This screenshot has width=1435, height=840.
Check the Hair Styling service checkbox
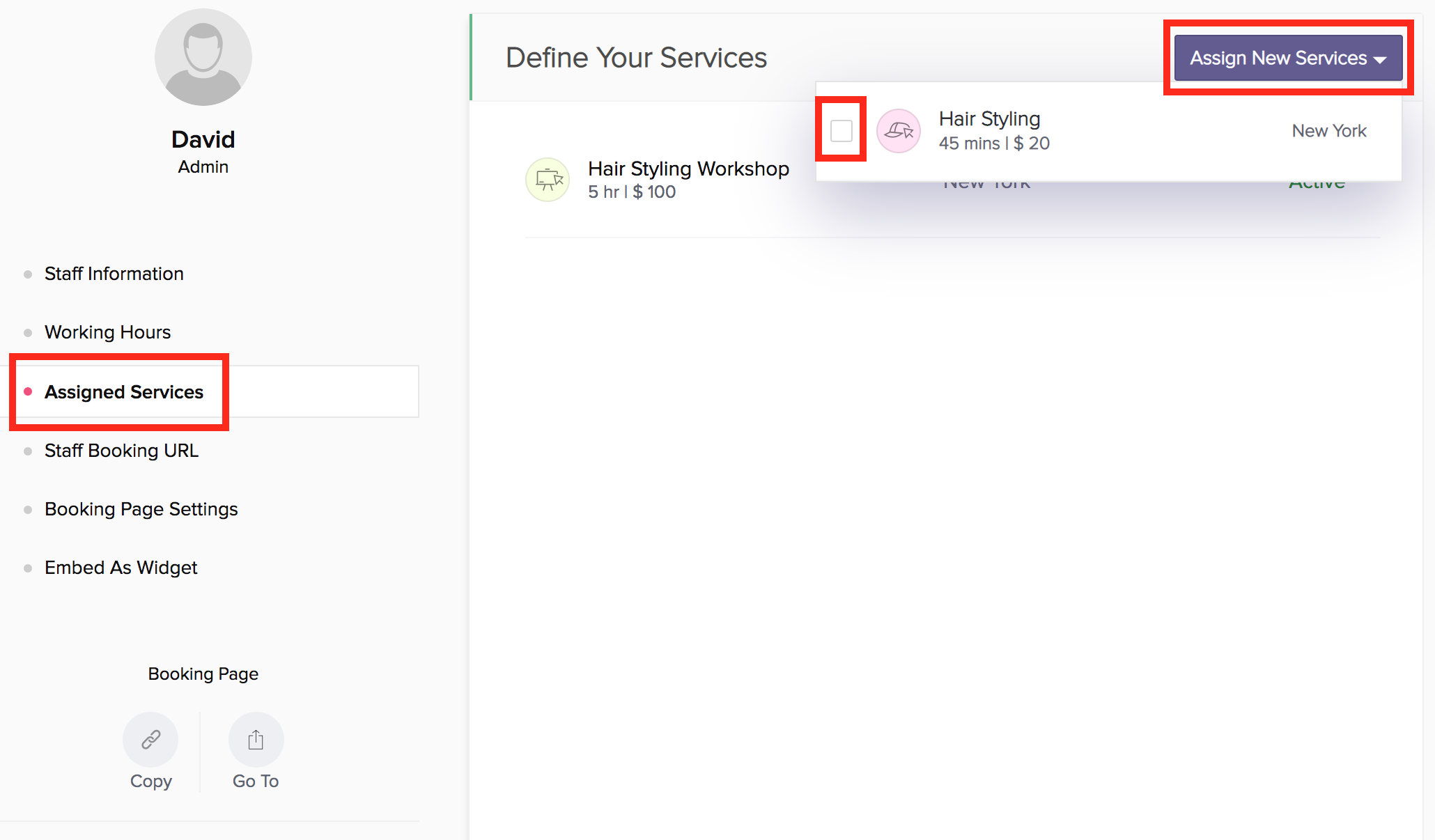pos(841,130)
